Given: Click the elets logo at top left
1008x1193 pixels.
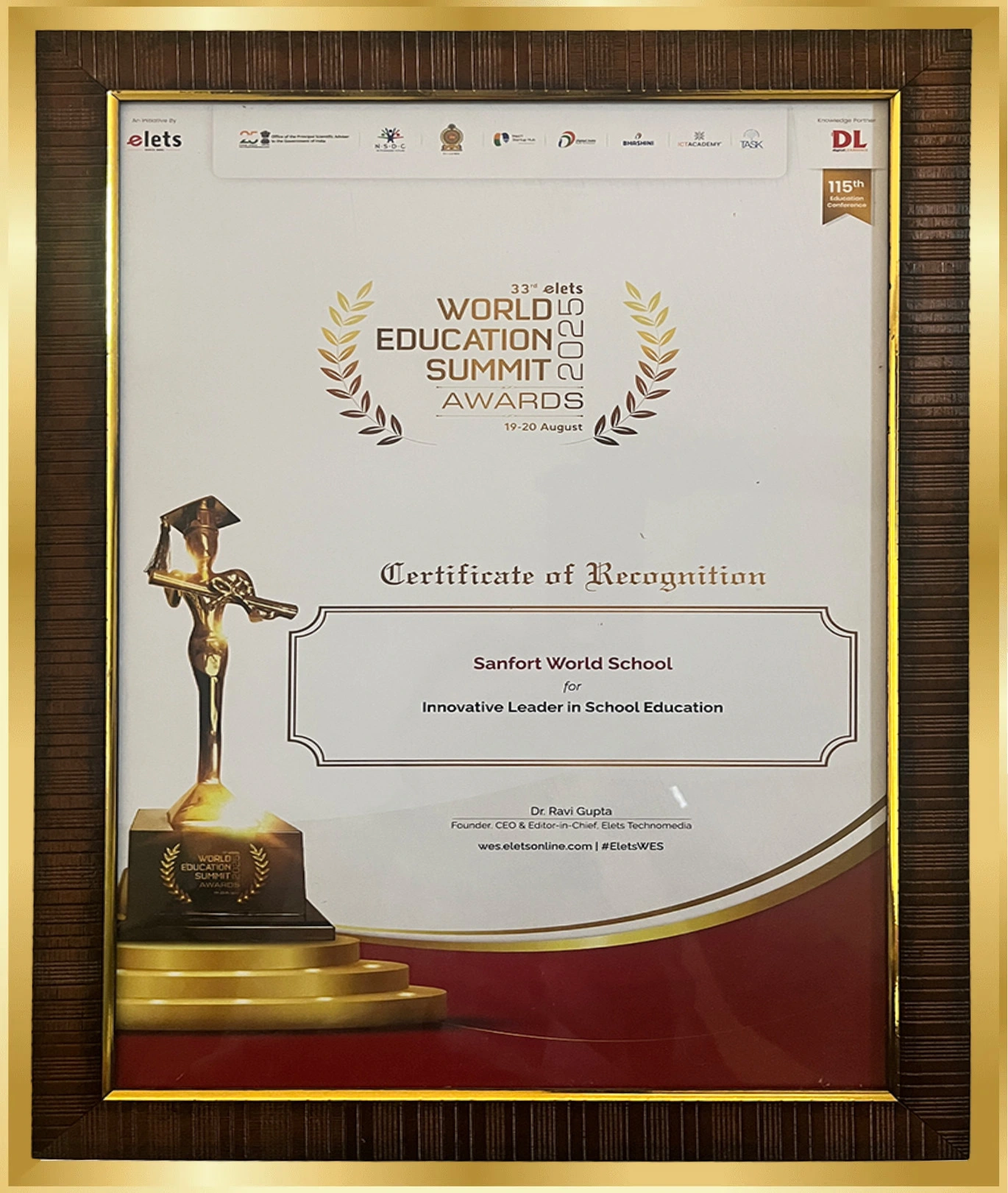Looking at the screenshot, I should pyautogui.click(x=155, y=139).
